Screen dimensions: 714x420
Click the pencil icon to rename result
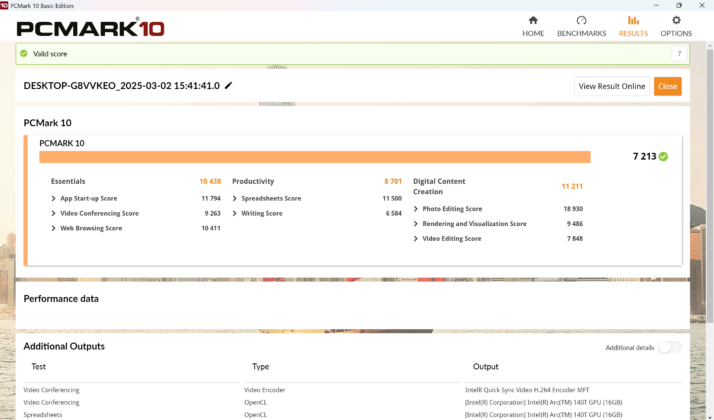(x=229, y=85)
